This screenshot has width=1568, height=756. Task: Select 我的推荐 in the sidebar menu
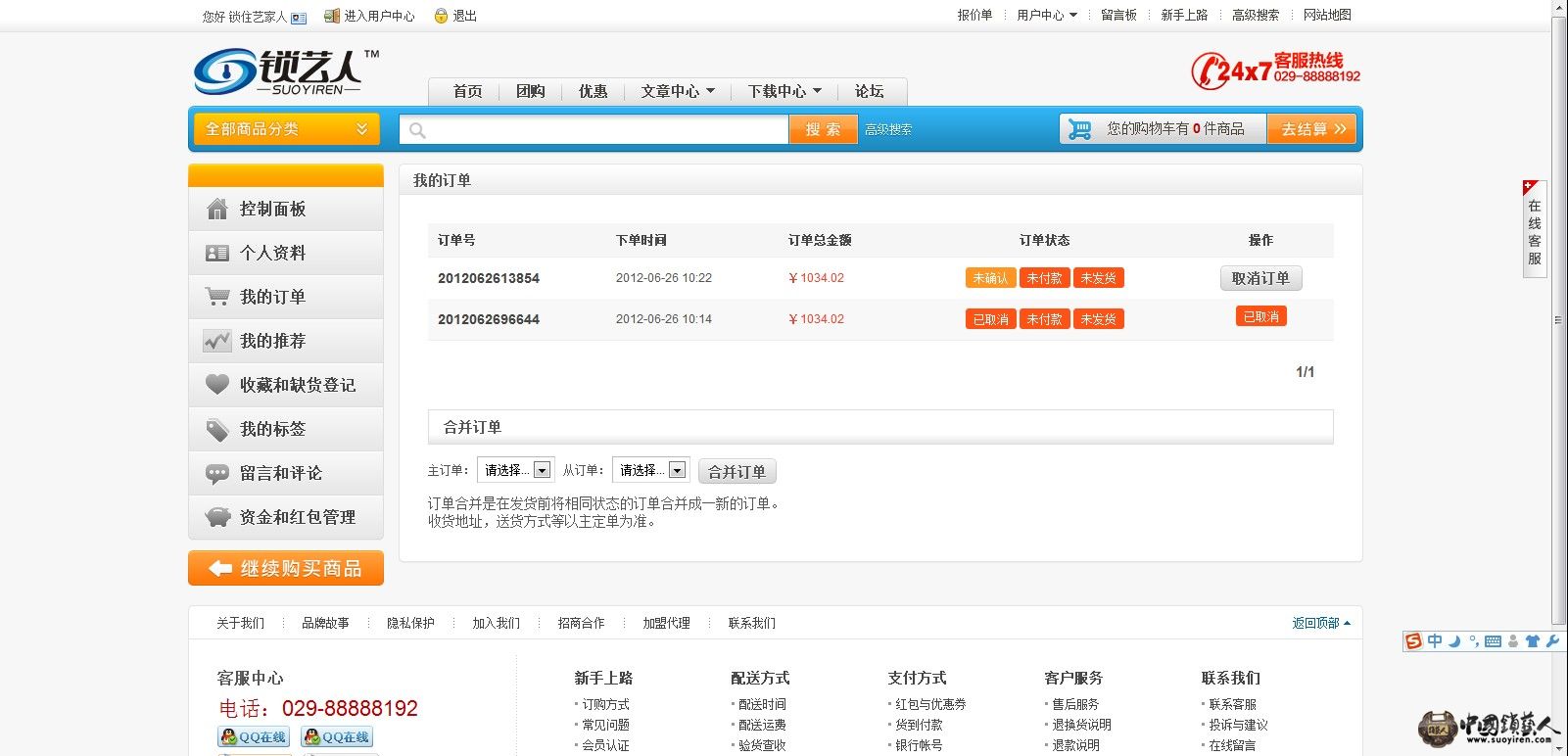tap(286, 341)
